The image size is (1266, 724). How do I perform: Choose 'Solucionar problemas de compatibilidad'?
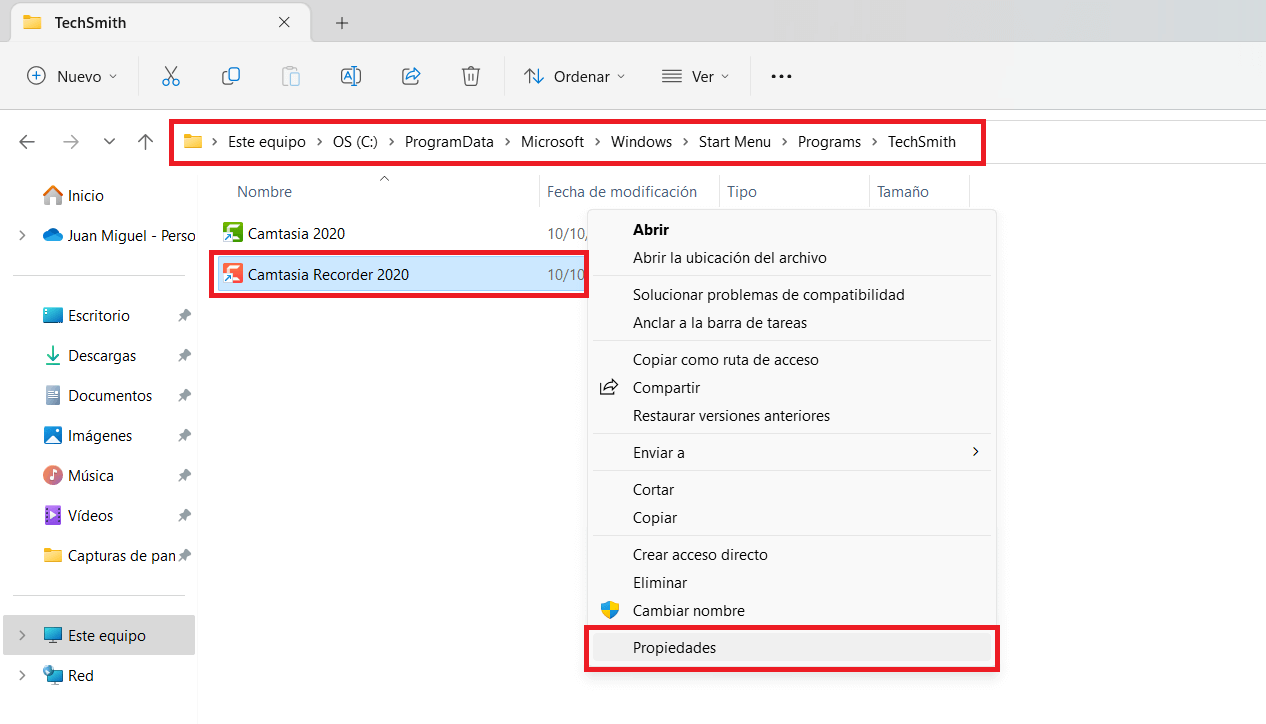(769, 295)
